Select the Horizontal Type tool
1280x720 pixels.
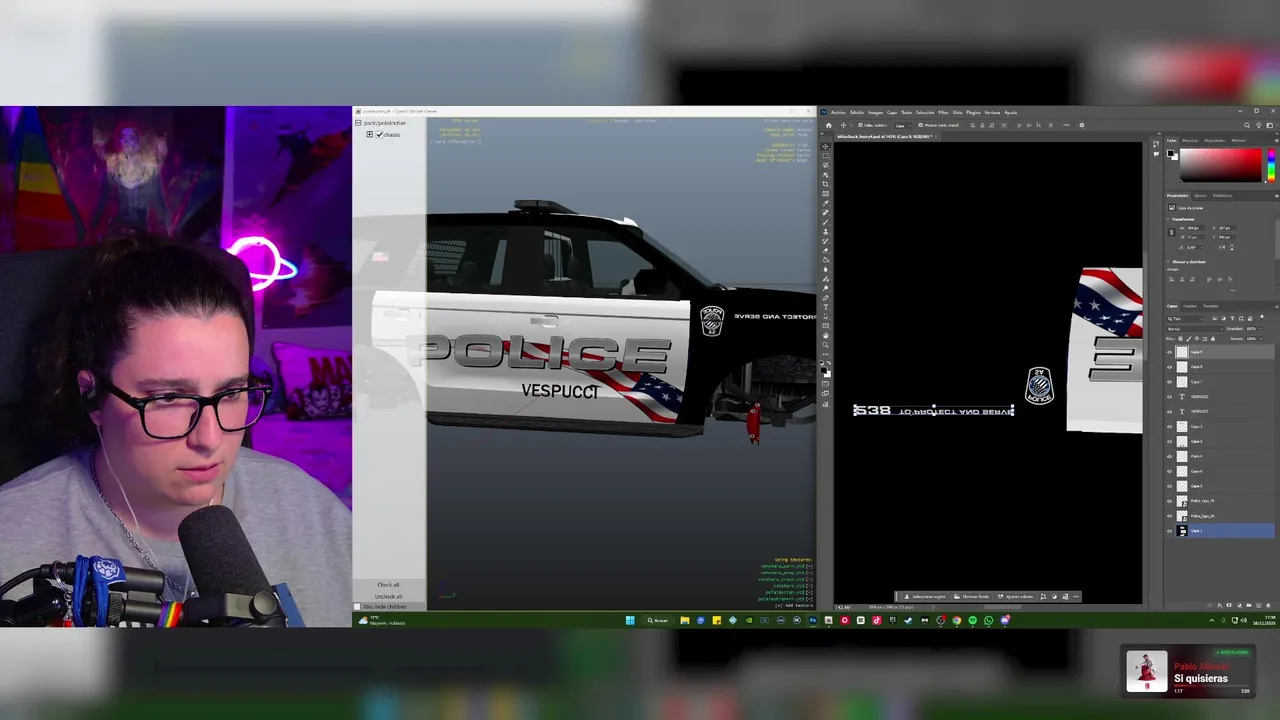[825, 307]
